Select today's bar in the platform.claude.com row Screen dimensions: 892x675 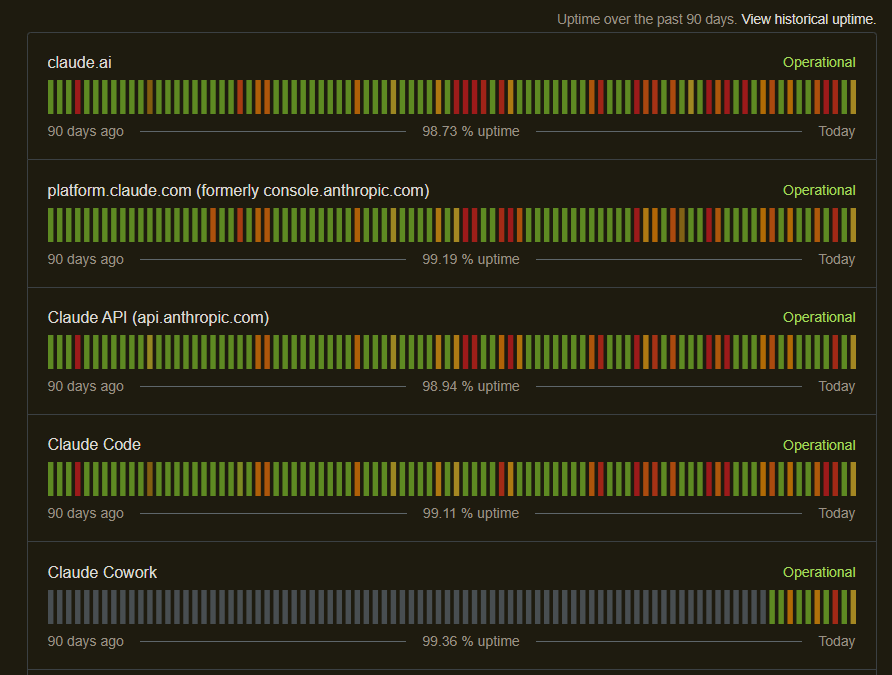(853, 225)
